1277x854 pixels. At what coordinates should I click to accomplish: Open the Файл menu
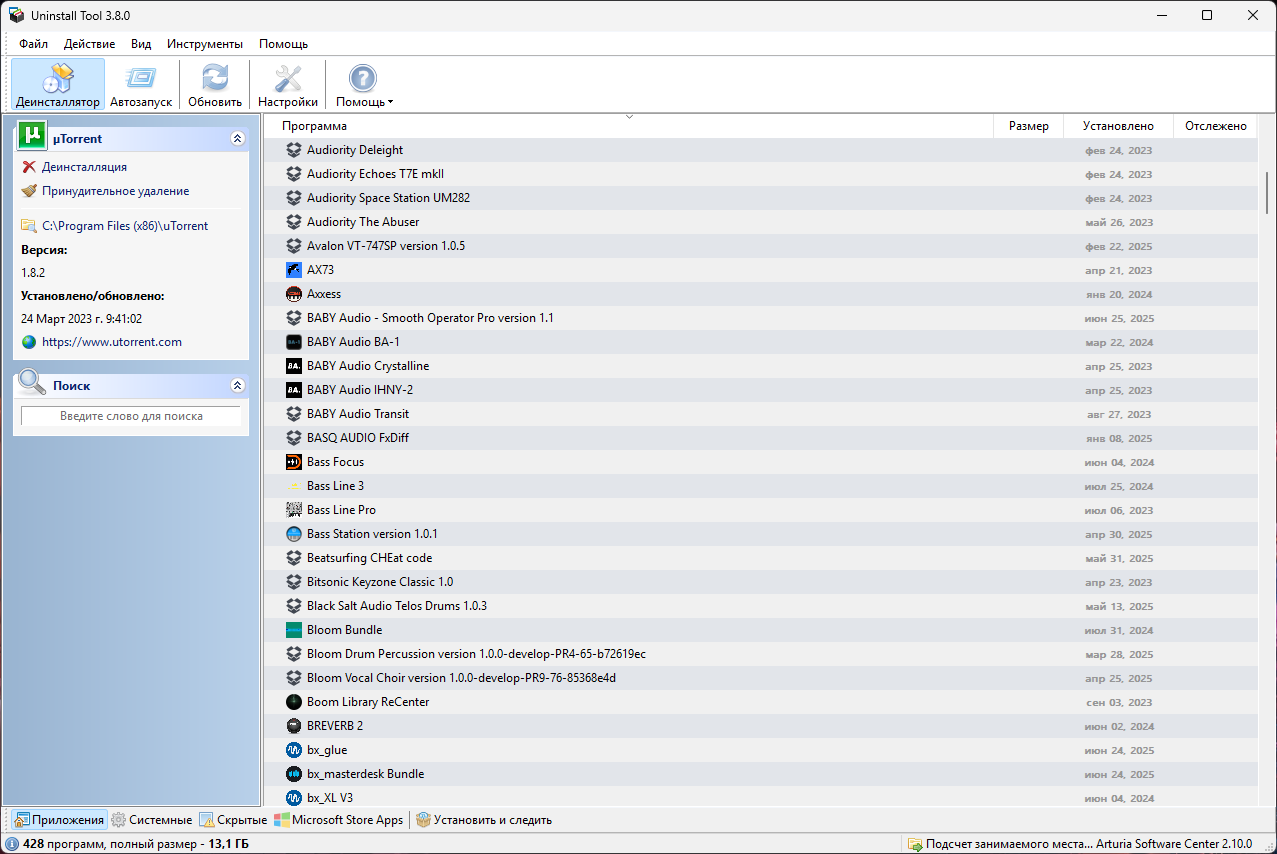tap(33, 44)
